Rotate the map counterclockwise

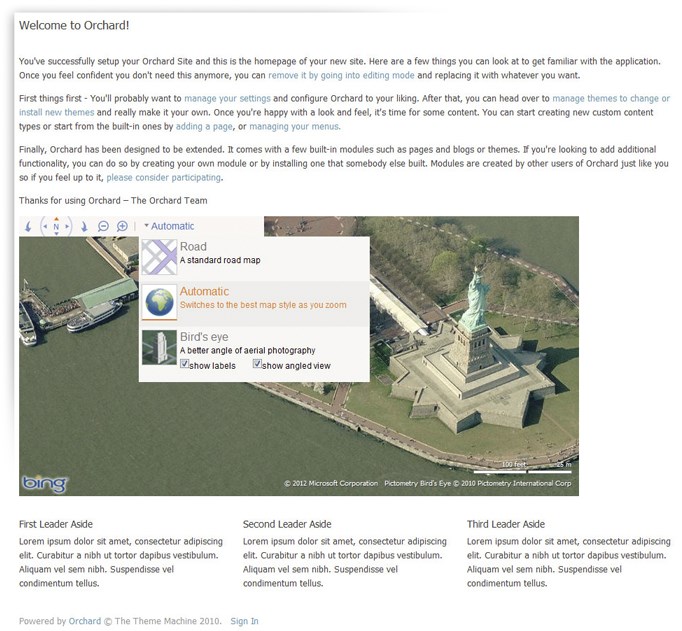click(x=27, y=227)
